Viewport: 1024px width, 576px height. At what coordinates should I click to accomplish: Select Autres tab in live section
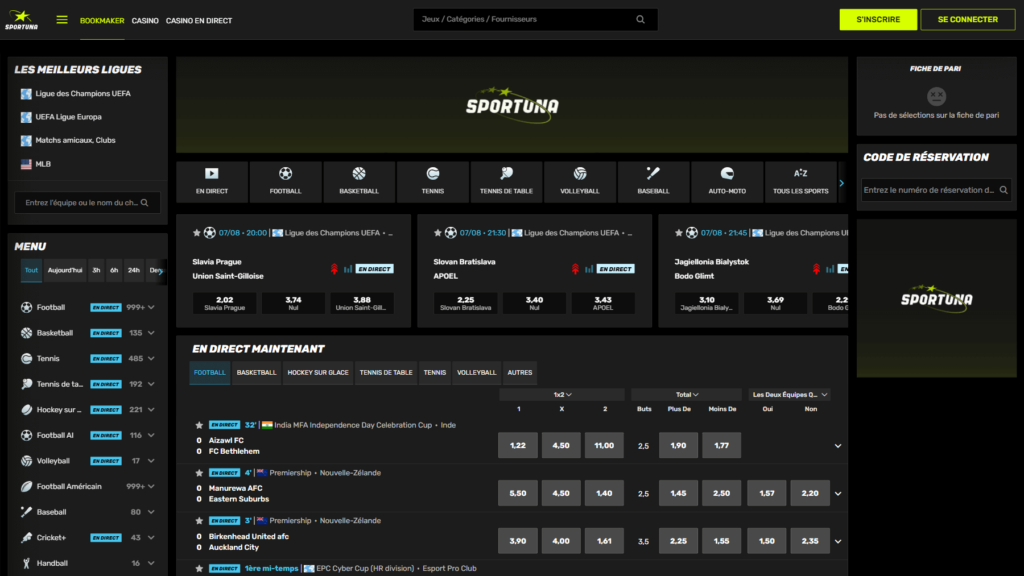click(520, 372)
